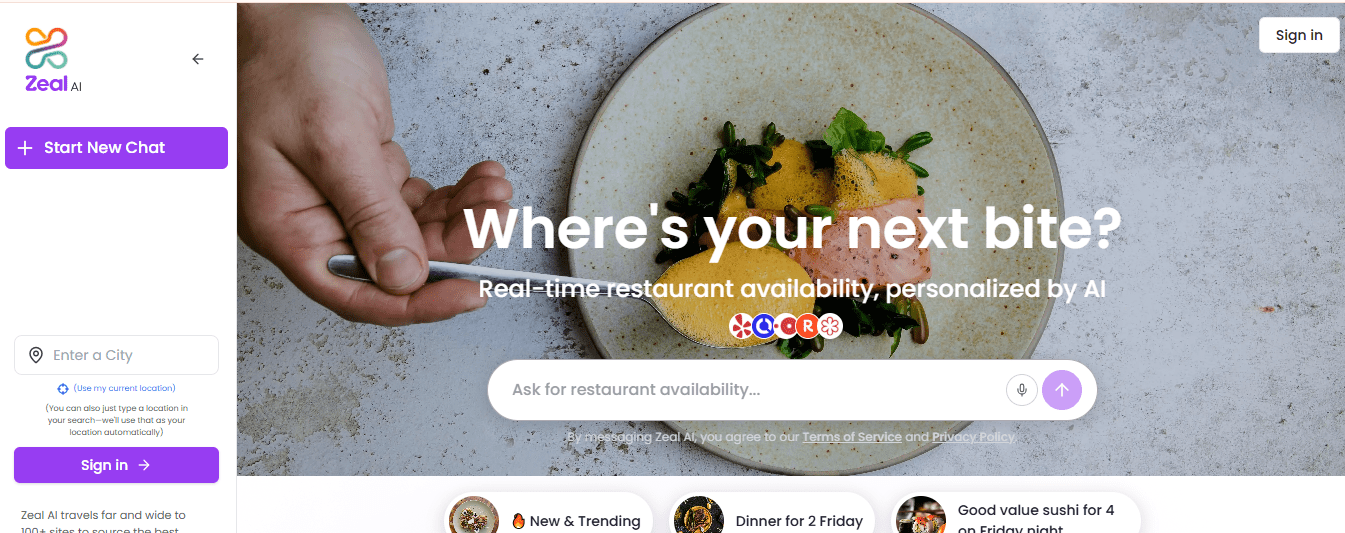Use my current location link

124,388
